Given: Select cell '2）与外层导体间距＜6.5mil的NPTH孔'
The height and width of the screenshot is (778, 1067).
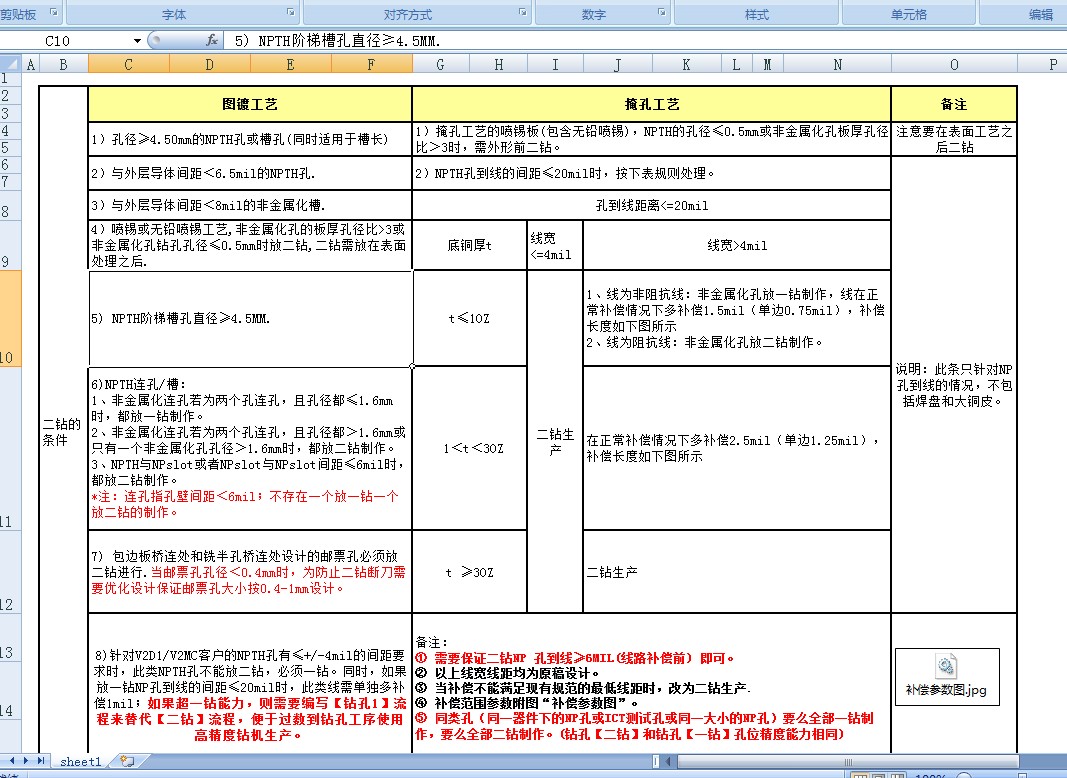Looking at the screenshot, I should click(250, 174).
